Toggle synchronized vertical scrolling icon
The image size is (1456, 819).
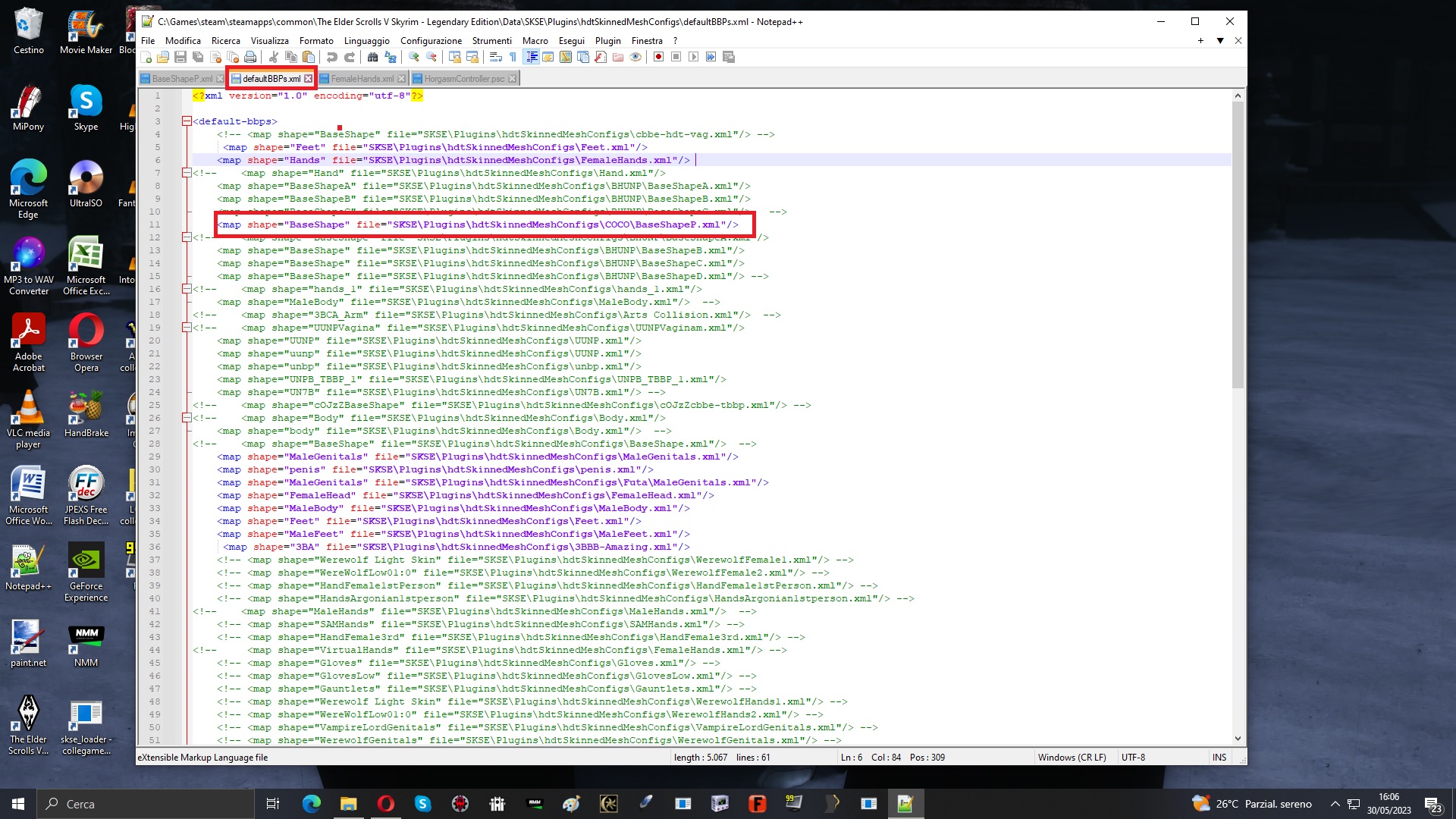[455, 57]
